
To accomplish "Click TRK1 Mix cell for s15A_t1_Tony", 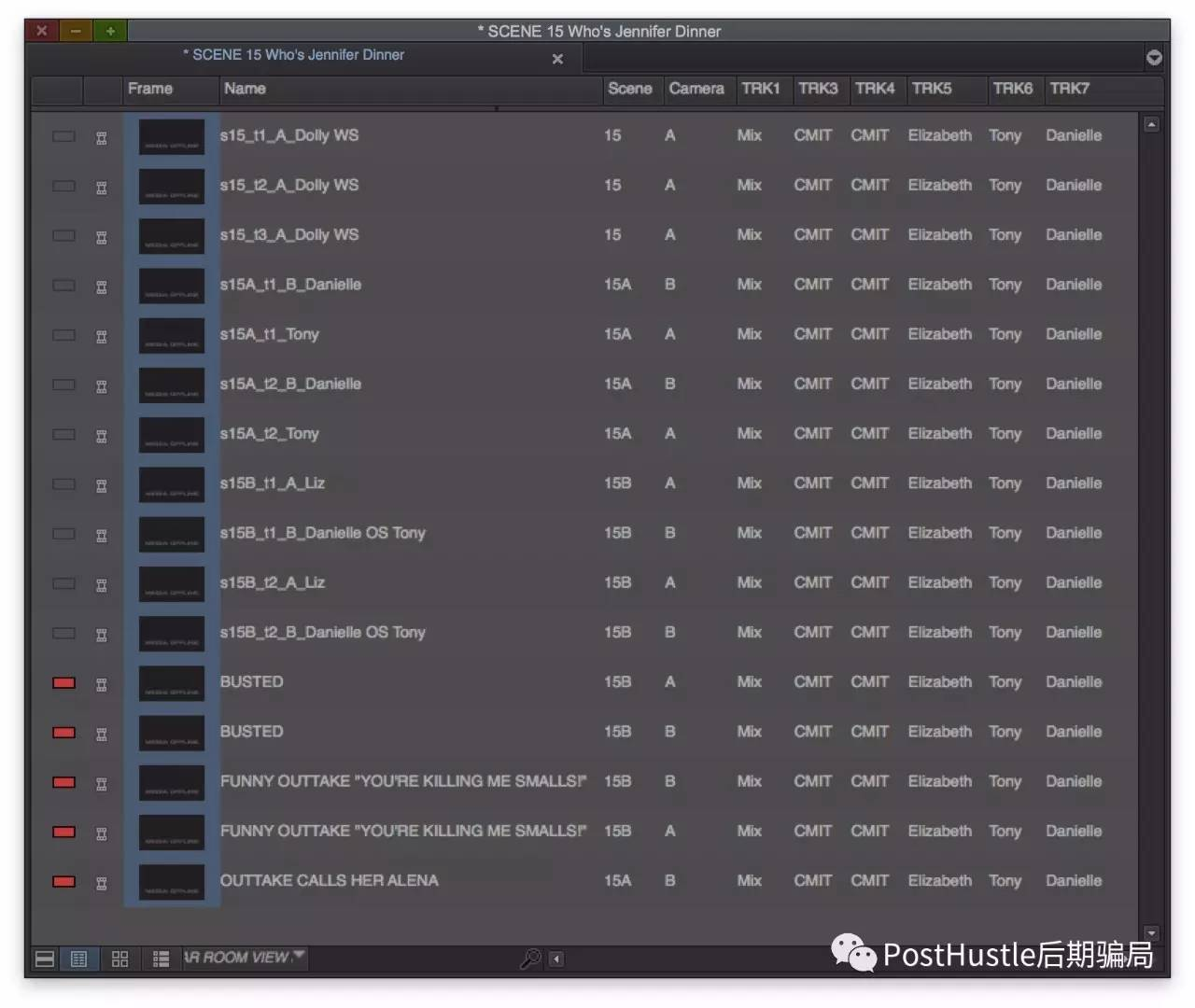I will (750, 334).
